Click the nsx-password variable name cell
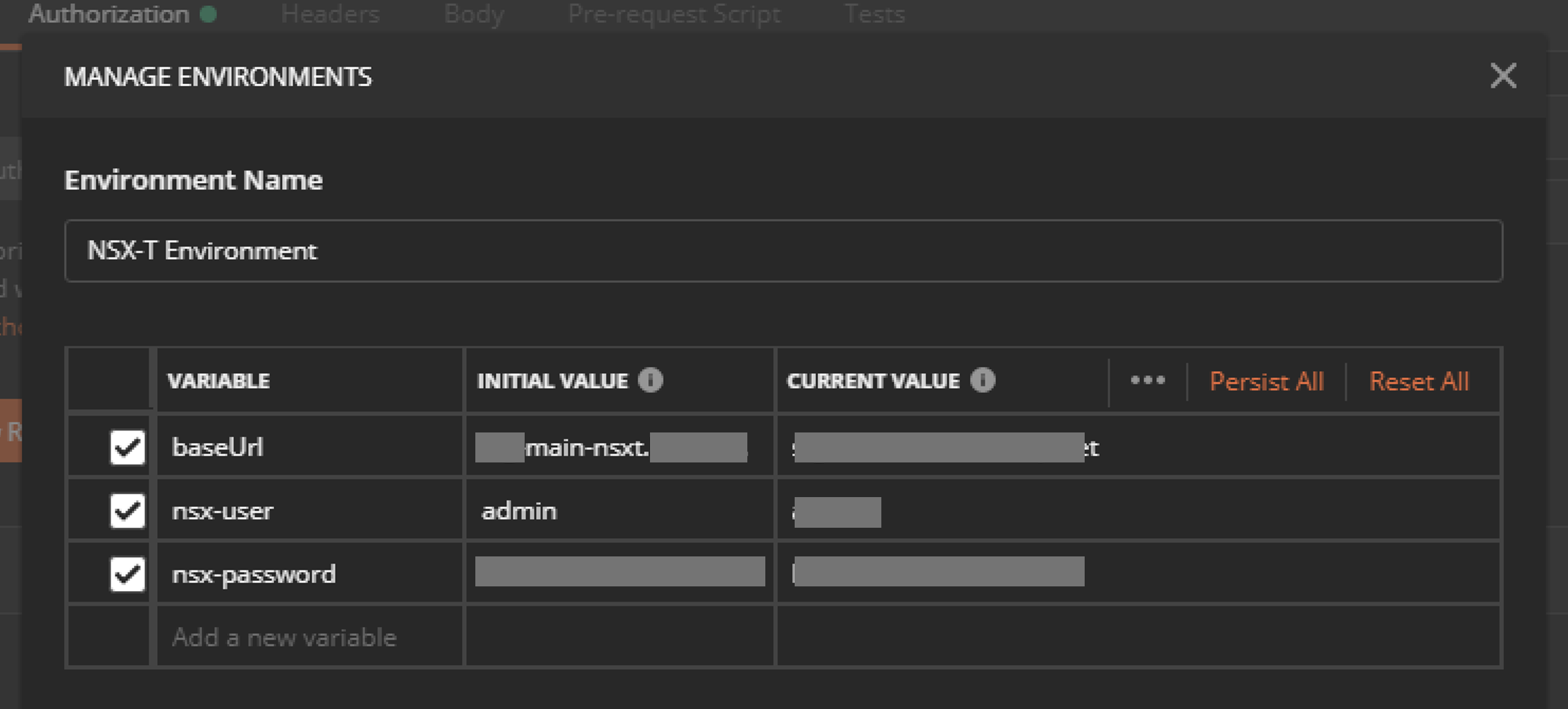This screenshot has height=709, width=1568. coord(310,574)
